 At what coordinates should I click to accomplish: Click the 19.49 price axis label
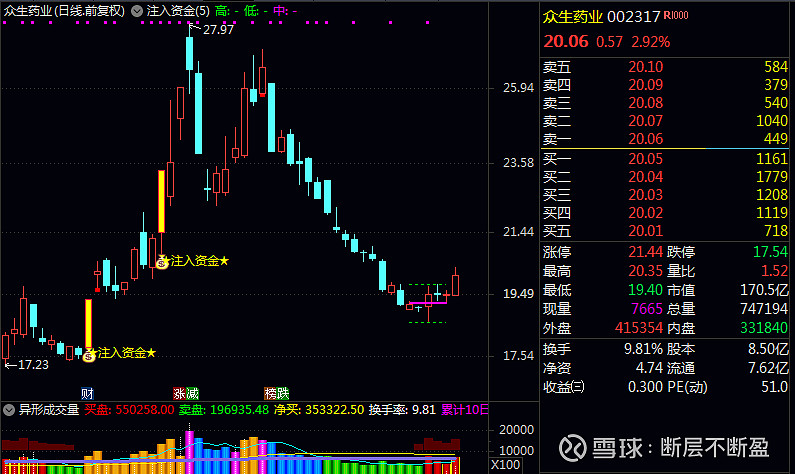(518, 294)
